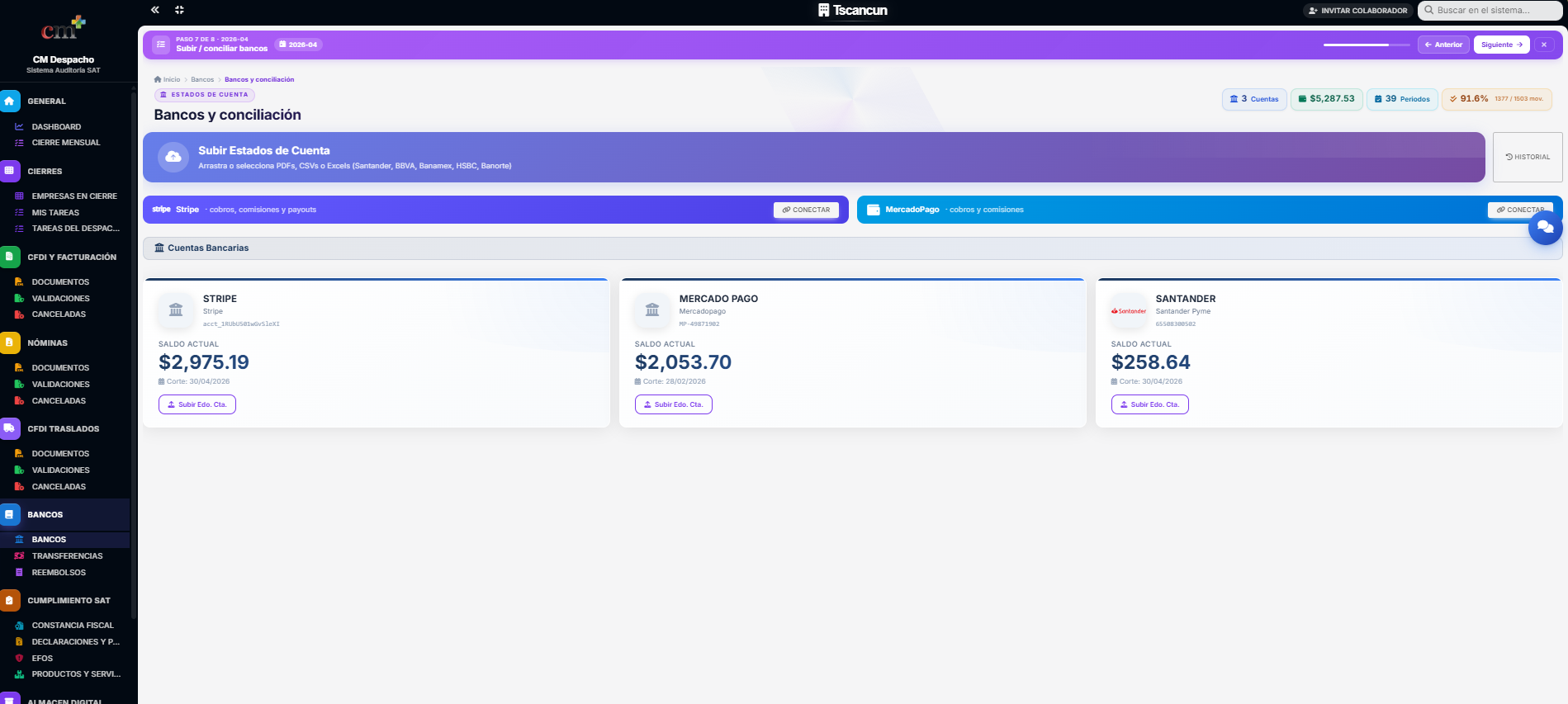
Task: Click the $5,287.53 balance chip
Action: (x=1327, y=99)
